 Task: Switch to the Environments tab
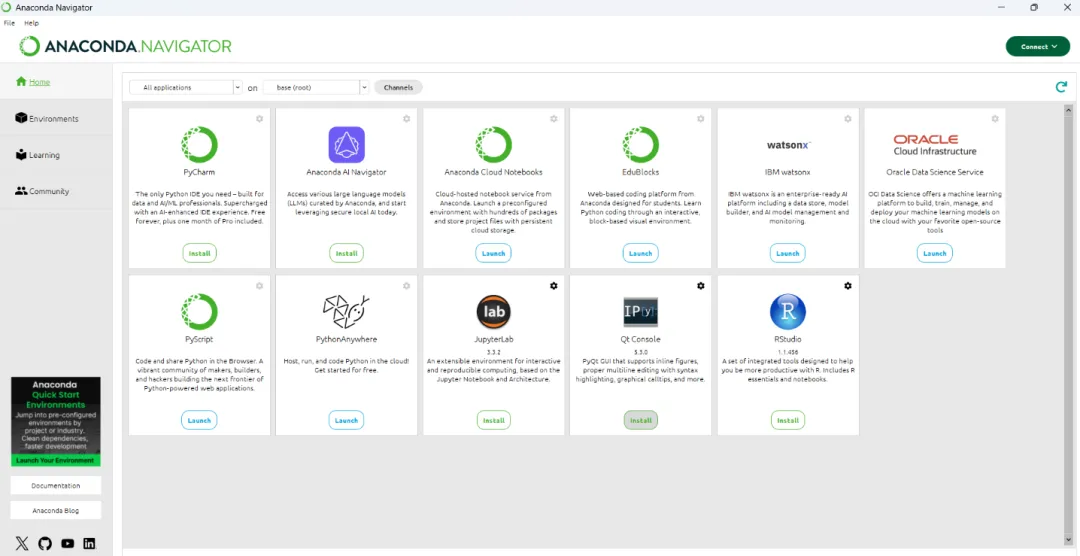tap(56, 119)
